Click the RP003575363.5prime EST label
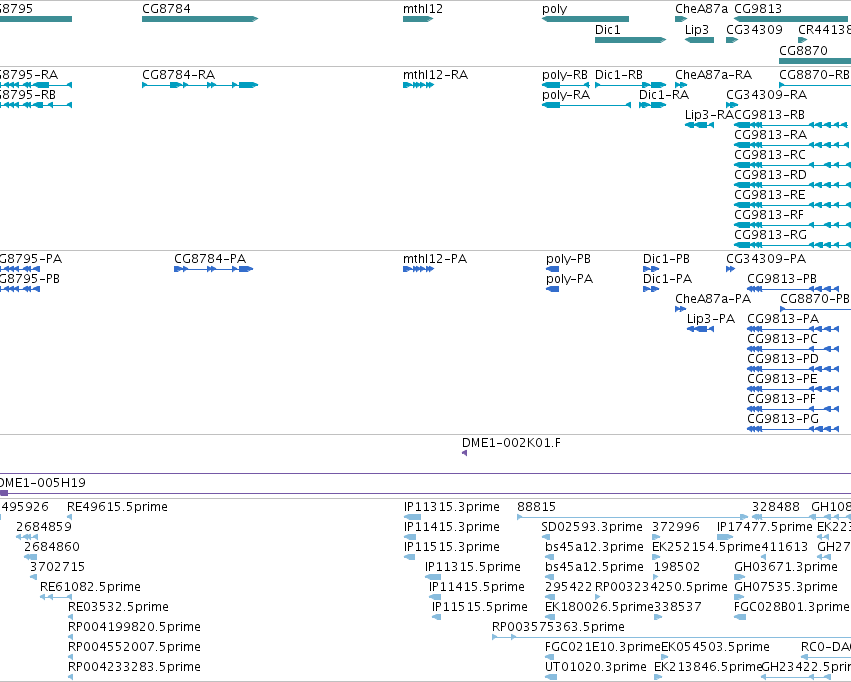 tap(558, 627)
